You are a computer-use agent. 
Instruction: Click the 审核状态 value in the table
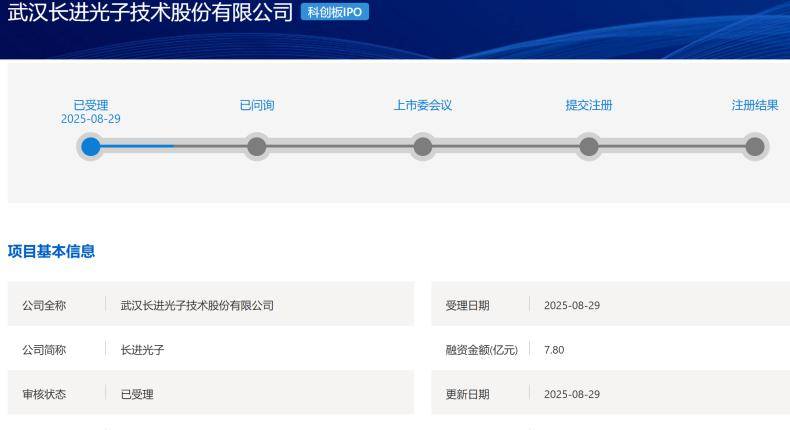pos(137,394)
